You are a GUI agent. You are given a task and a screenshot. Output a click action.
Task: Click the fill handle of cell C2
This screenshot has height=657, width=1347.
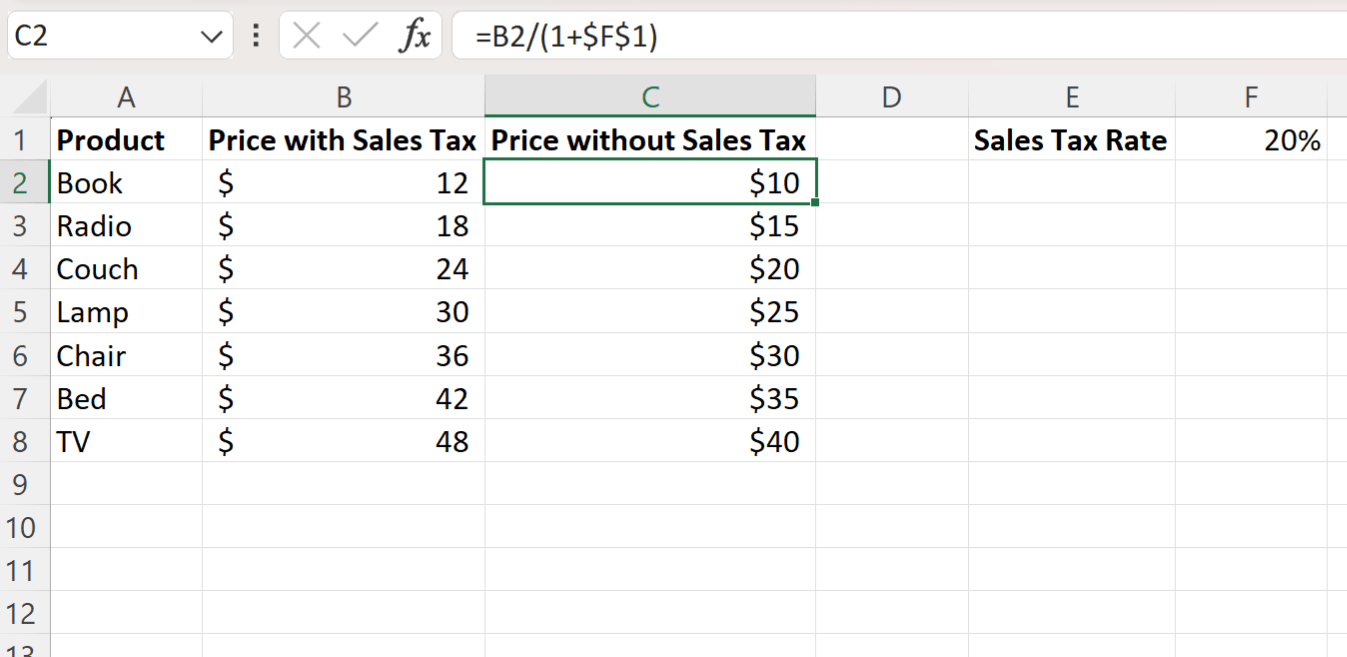pos(816,203)
